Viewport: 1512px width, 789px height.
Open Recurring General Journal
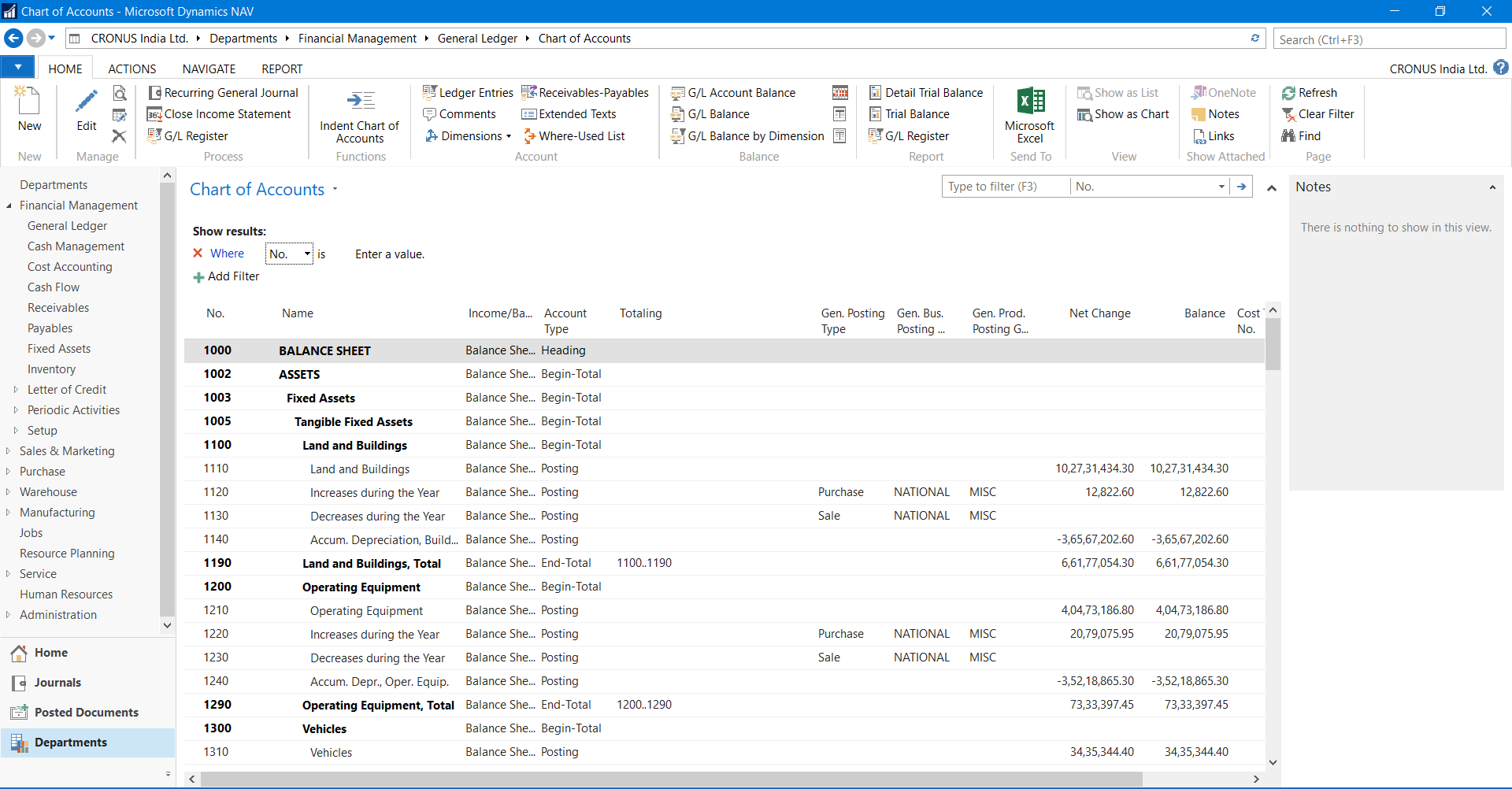[x=224, y=93]
